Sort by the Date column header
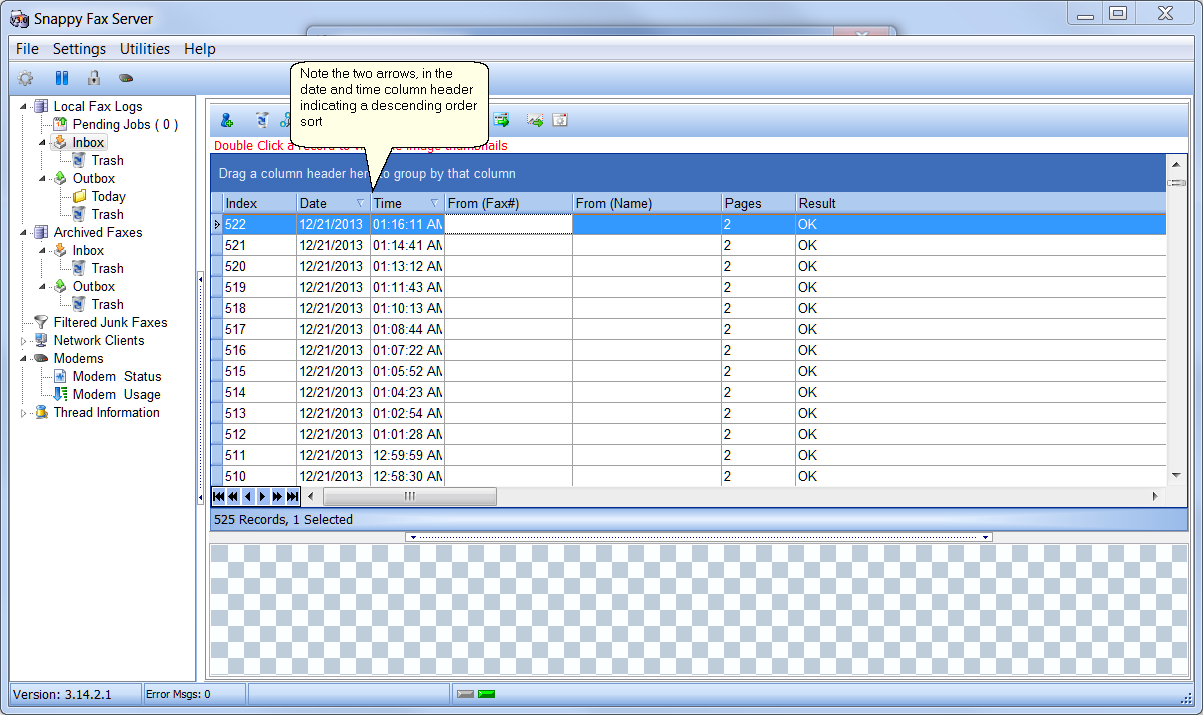 pyautogui.click(x=334, y=203)
